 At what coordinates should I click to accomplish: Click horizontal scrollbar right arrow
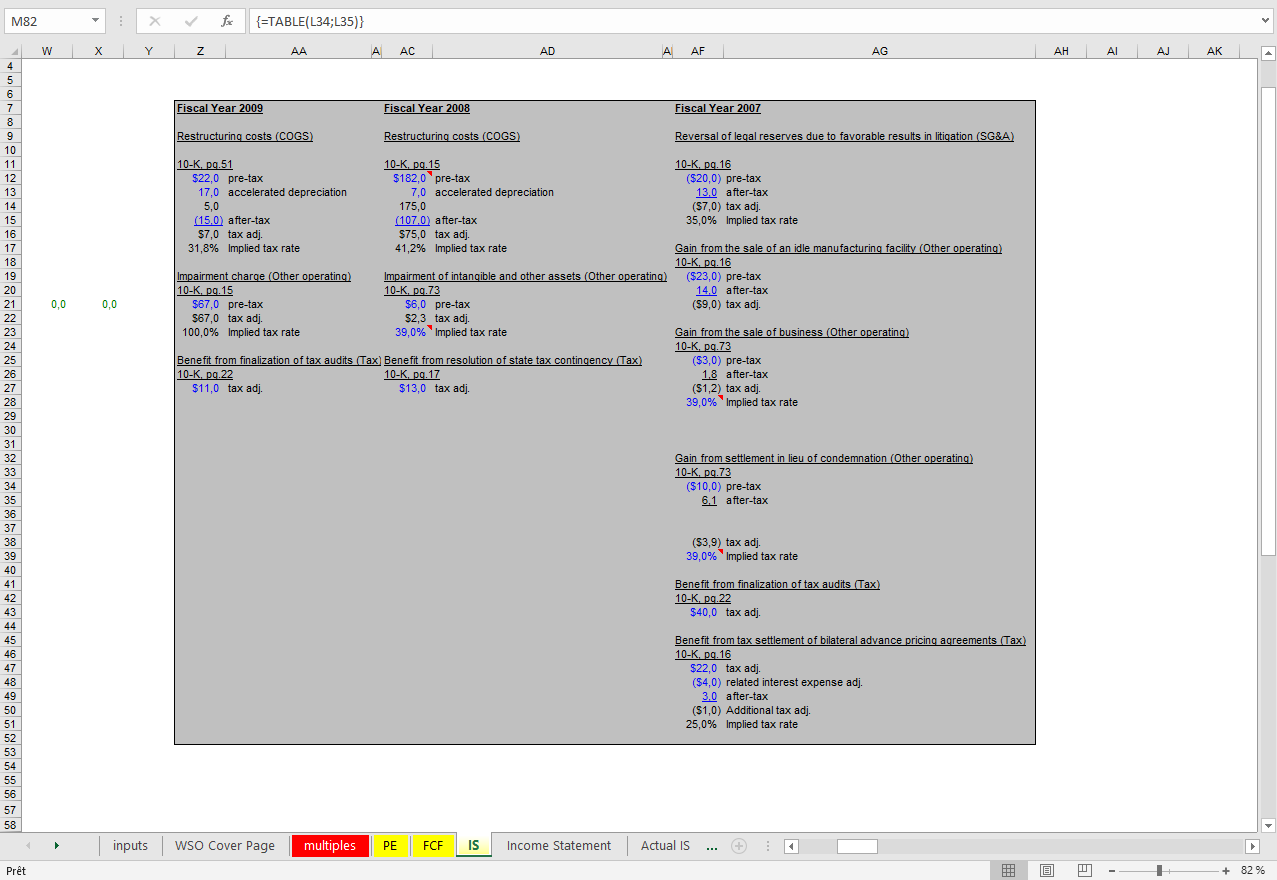click(x=1251, y=847)
